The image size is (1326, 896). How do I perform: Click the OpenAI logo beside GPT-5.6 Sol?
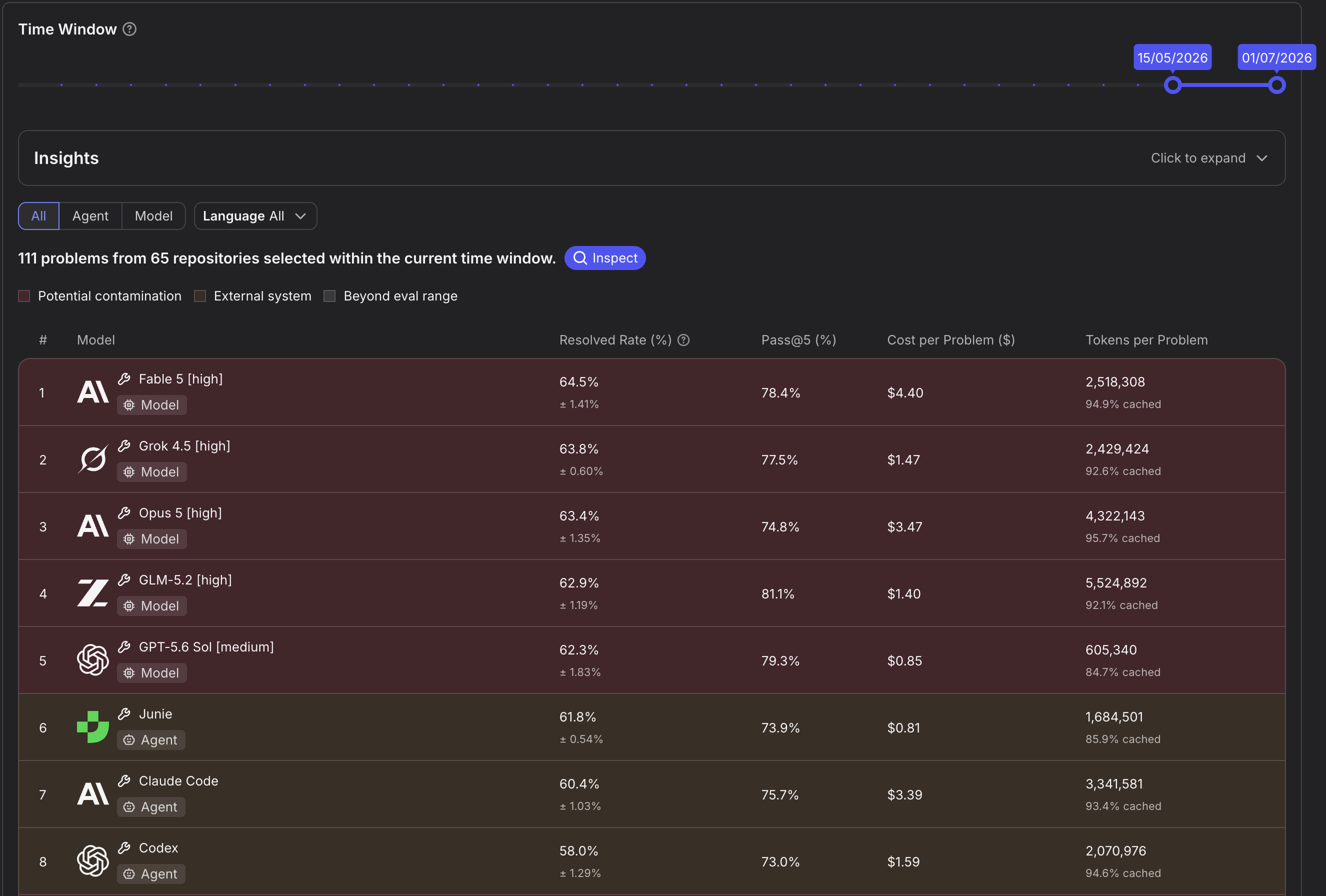[93, 660]
